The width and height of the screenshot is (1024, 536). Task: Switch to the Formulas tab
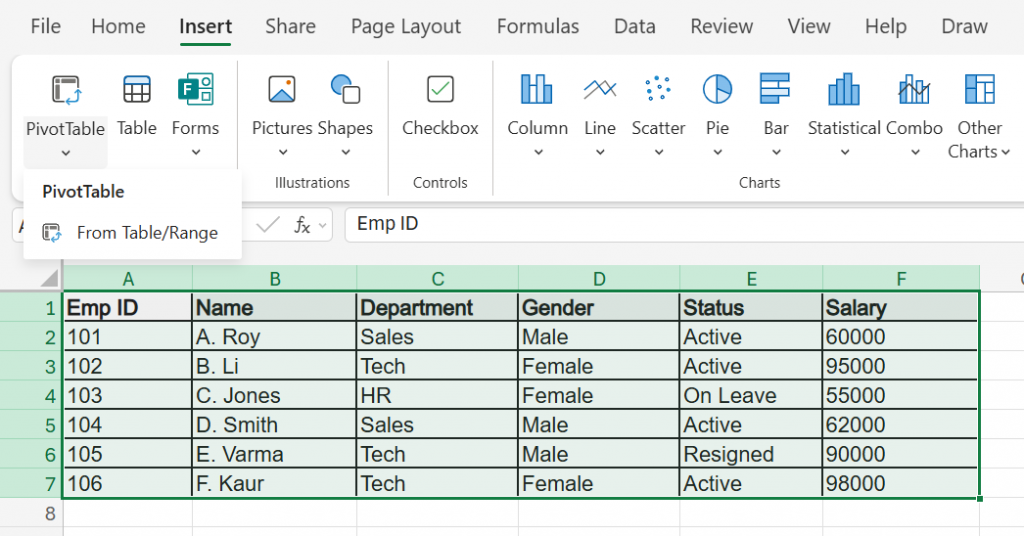[538, 27]
